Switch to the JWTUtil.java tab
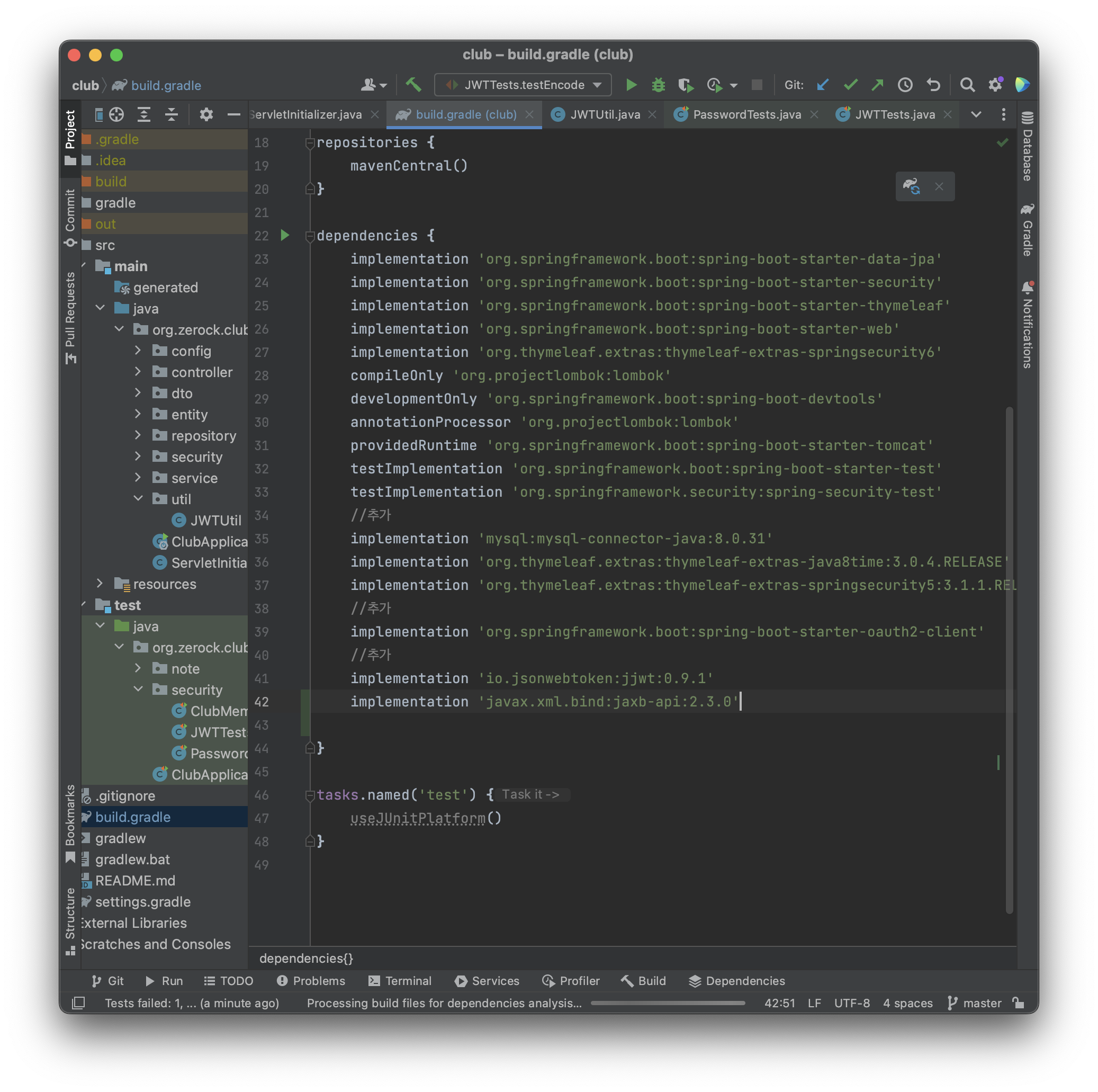The width and height of the screenshot is (1098, 1092). (x=605, y=115)
